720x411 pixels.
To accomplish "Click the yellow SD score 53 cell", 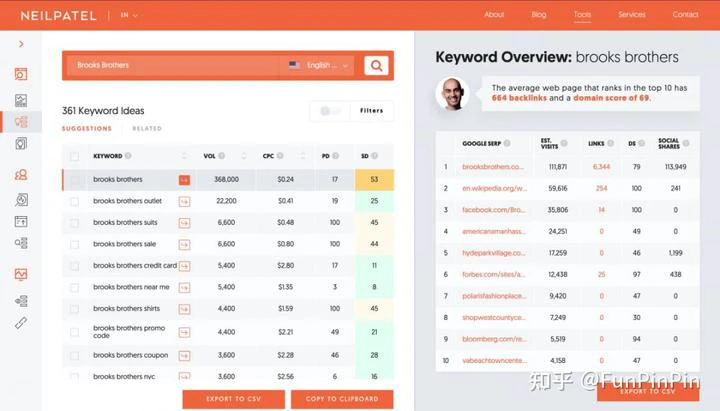I will pyautogui.click(x=374, y=180).
